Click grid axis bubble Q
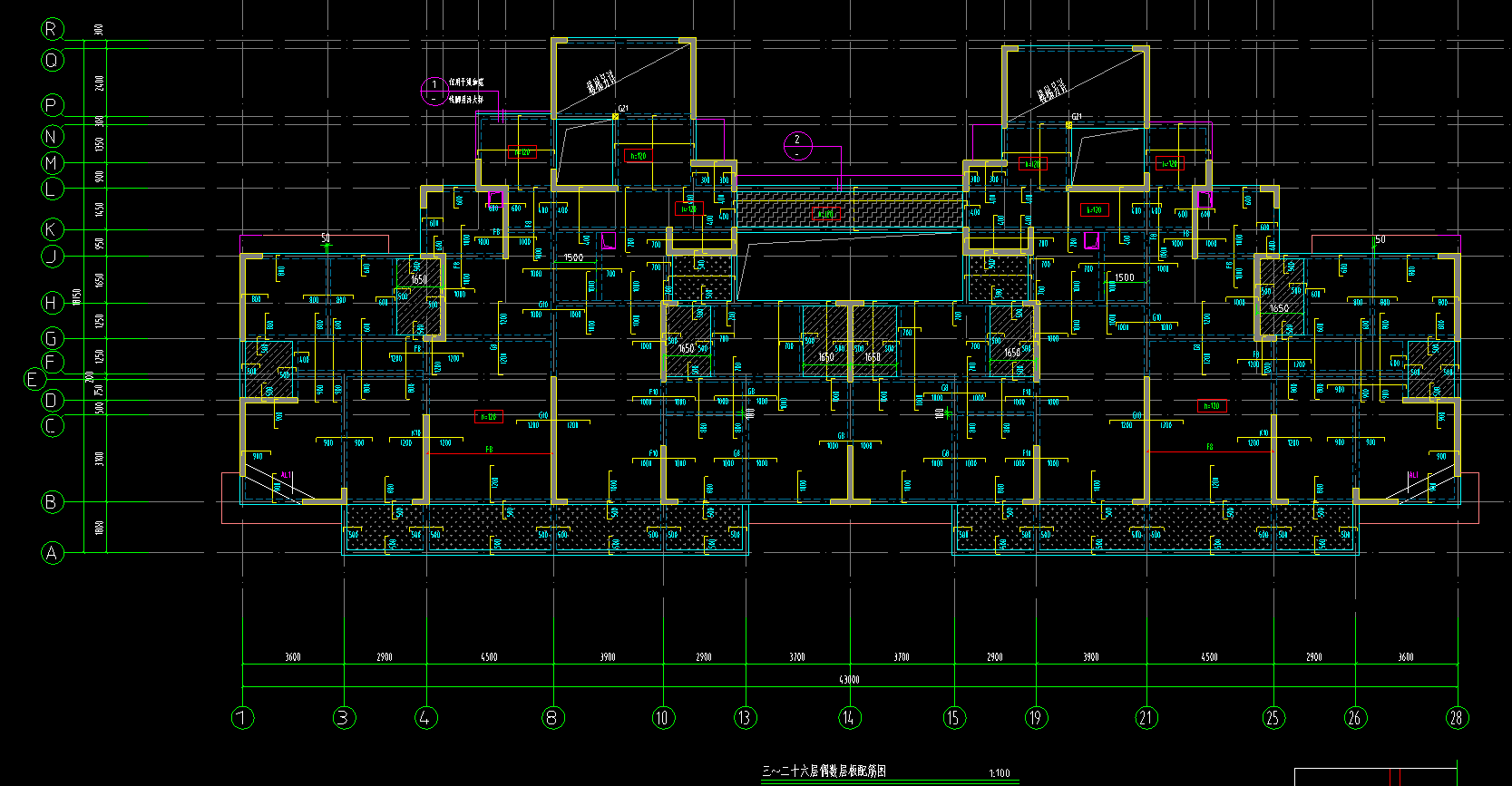The height and width of the screenshot is (786, 1512). (53, 60)
